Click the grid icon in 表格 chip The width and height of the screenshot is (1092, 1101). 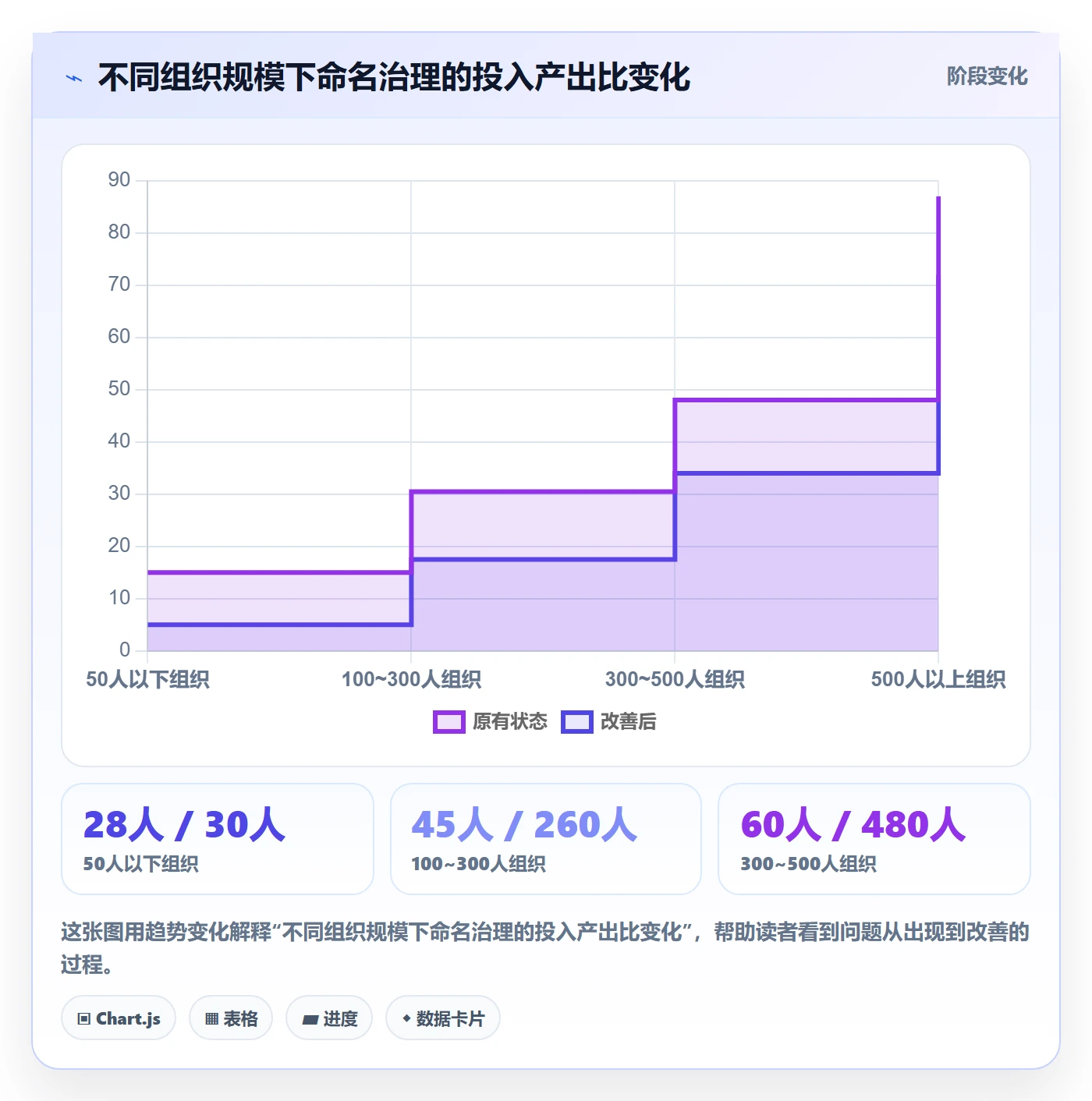pyautogui.click(x=211, y=1019)
